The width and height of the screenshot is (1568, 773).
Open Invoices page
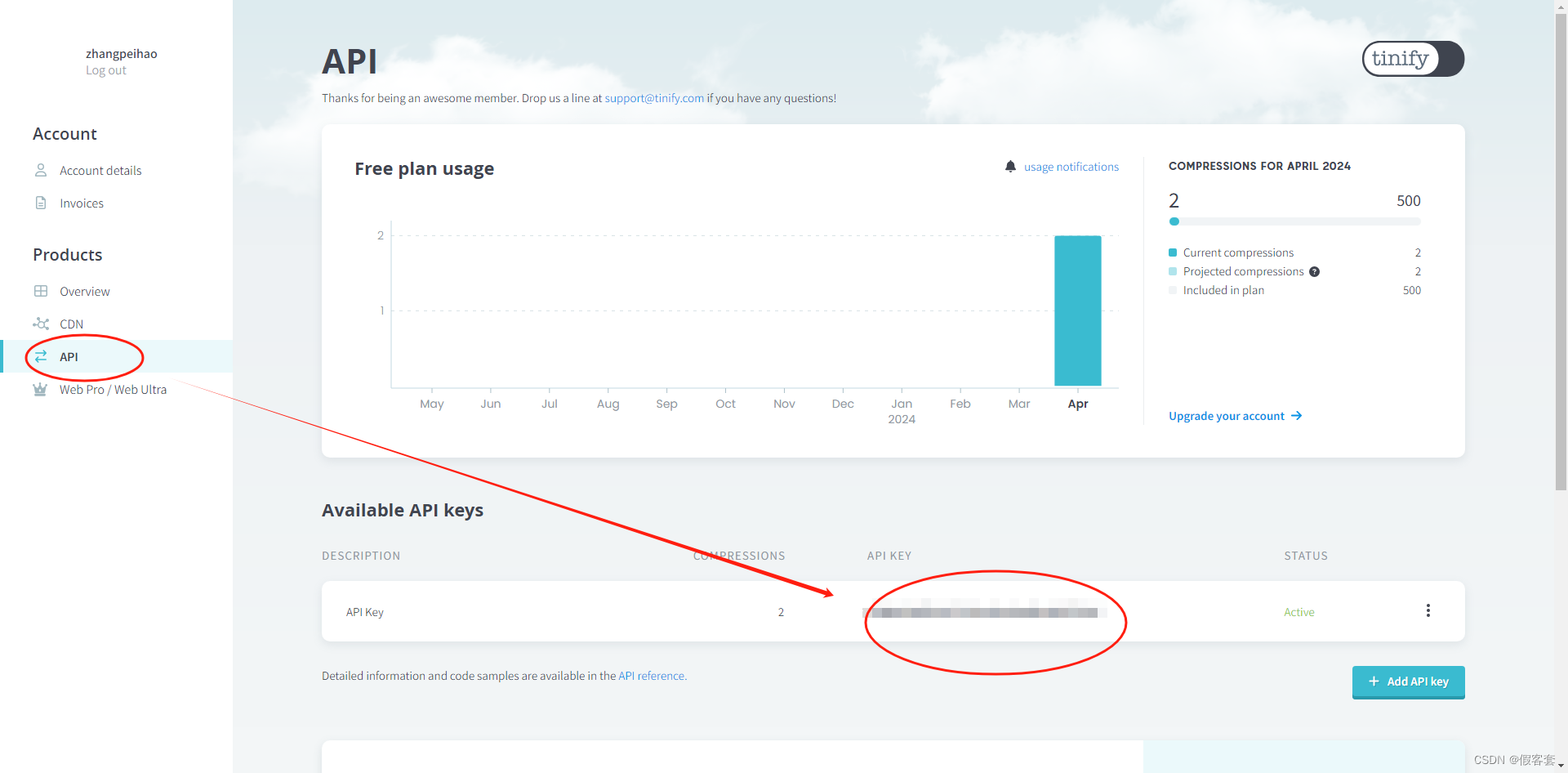(x=82, y=203)
